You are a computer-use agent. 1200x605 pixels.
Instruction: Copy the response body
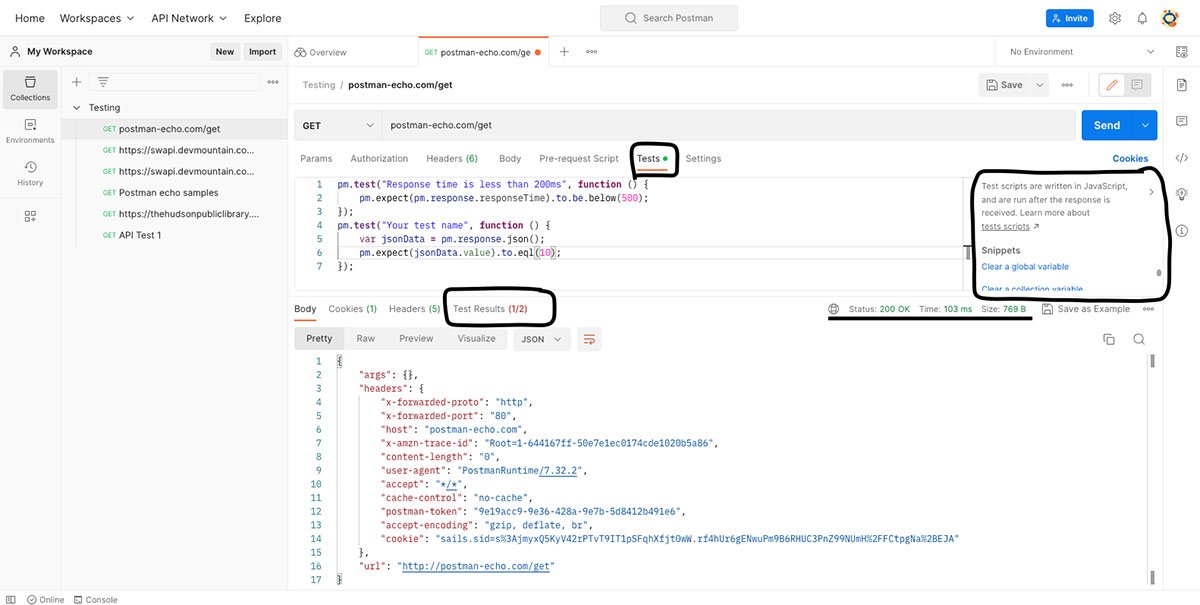coord(1108,338)
